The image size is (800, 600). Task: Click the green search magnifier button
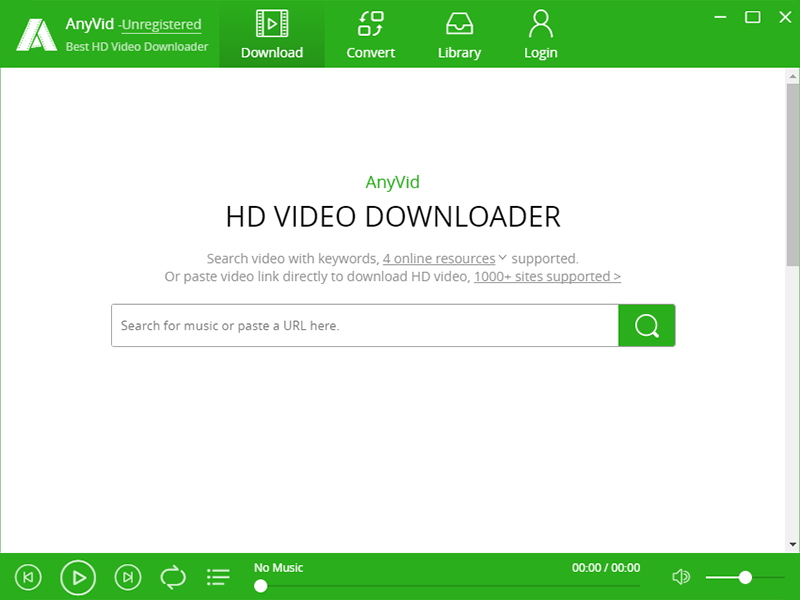coord(646,326)
